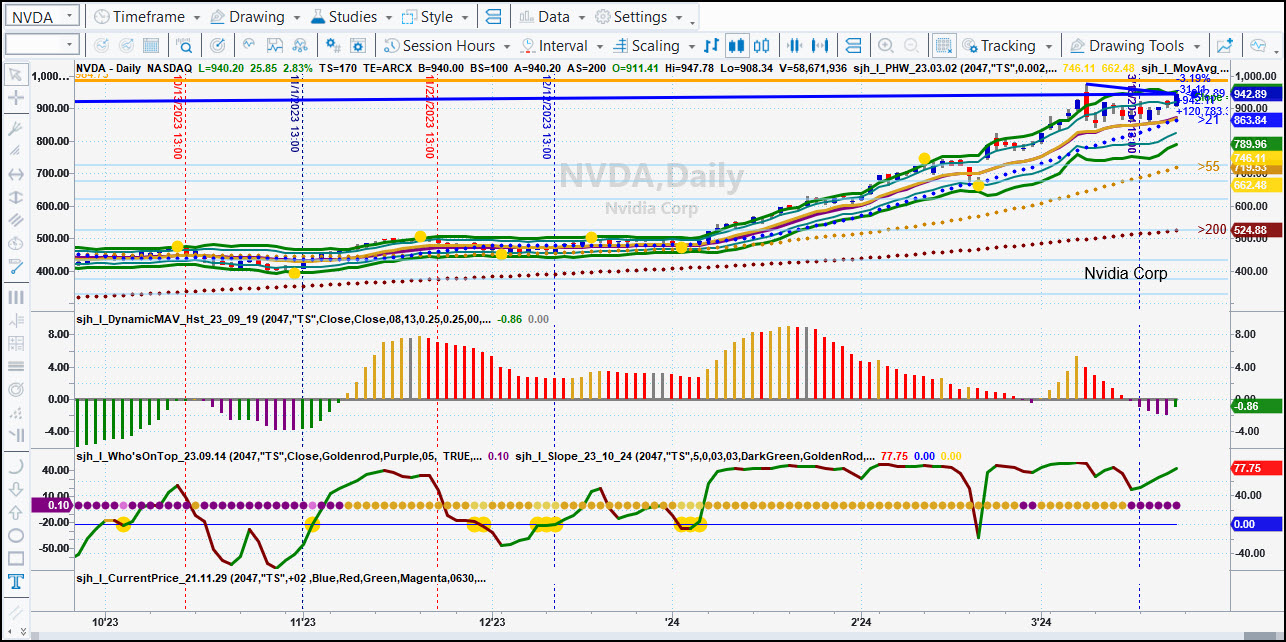The height and width of the screenshot is (642, 1286).
Task: Activate the Text drawing tool
Action: (16, 582)
